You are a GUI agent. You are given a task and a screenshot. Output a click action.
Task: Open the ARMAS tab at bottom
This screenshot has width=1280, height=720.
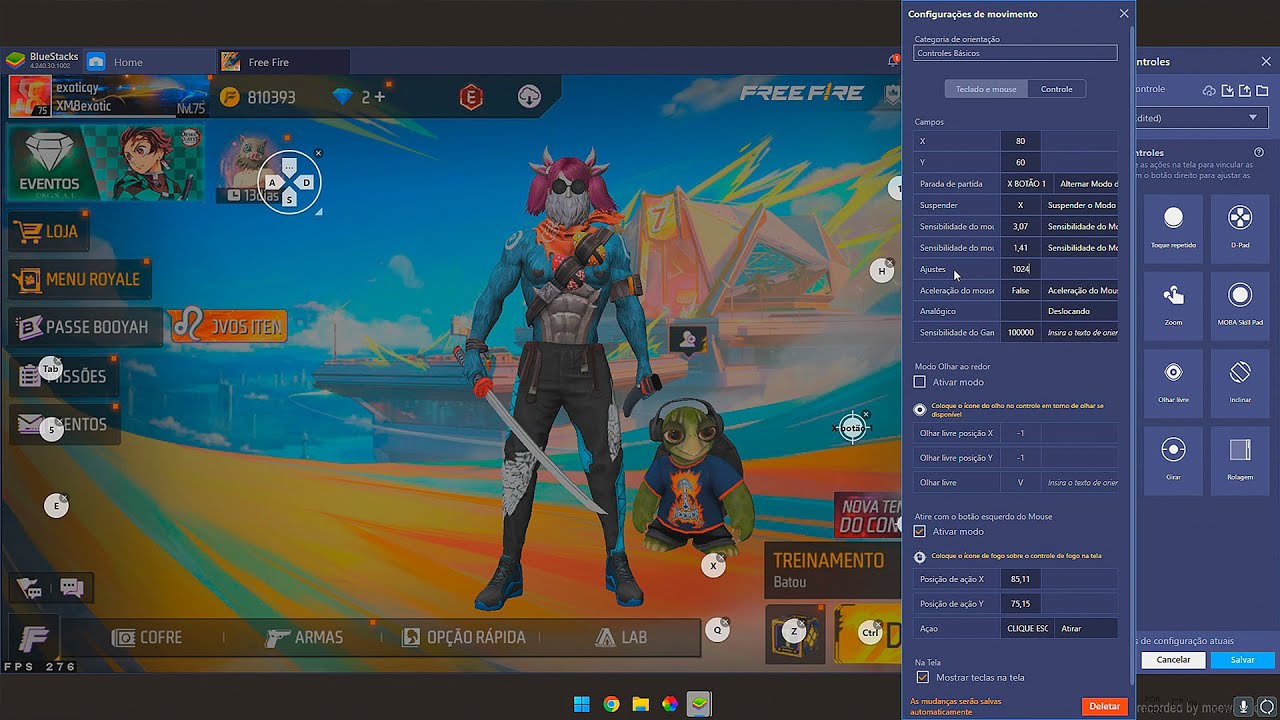click(x=305, y=637)
